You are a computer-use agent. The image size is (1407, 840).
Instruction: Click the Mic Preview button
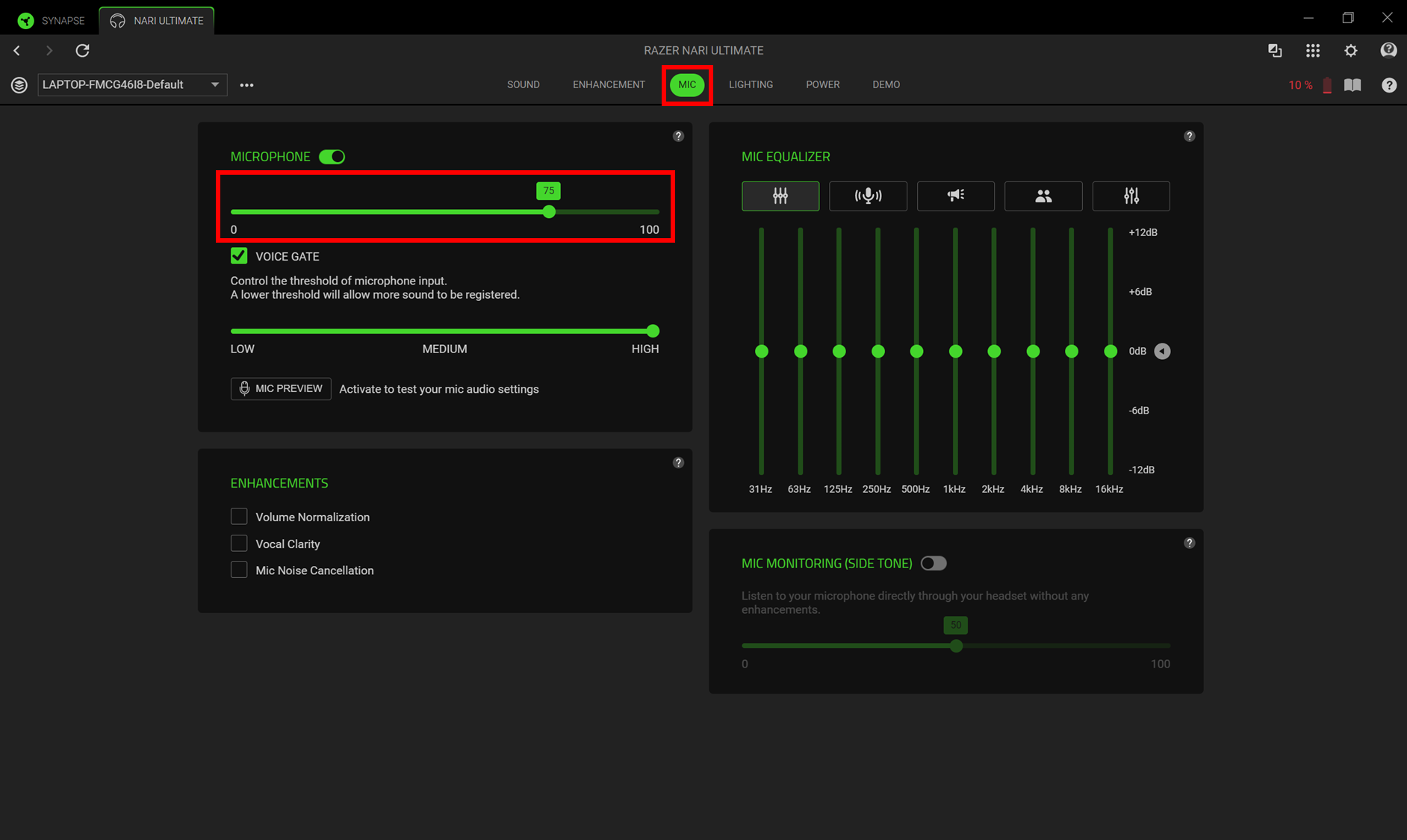281,389
